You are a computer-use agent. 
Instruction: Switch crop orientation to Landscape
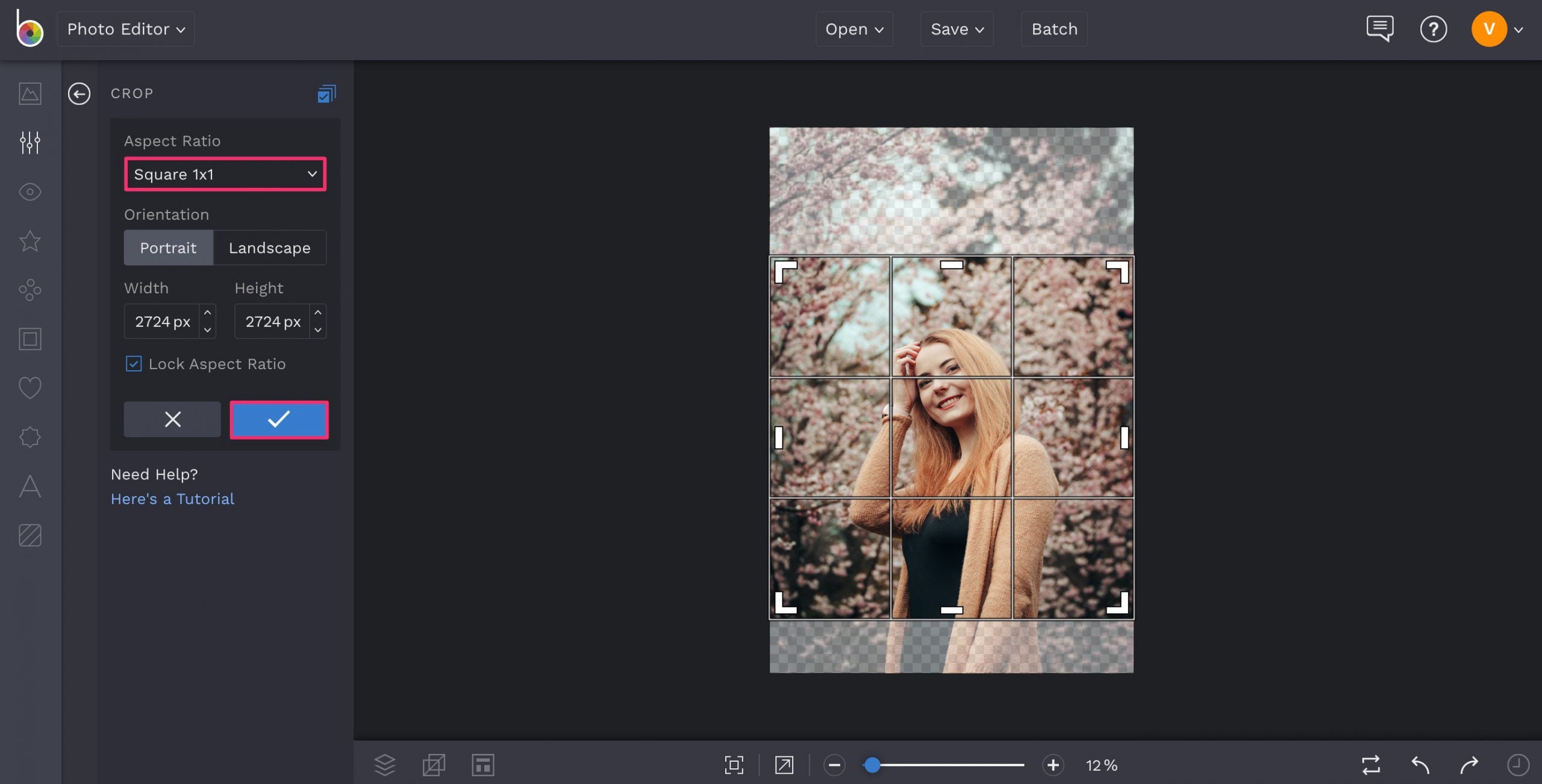point(269,247)
